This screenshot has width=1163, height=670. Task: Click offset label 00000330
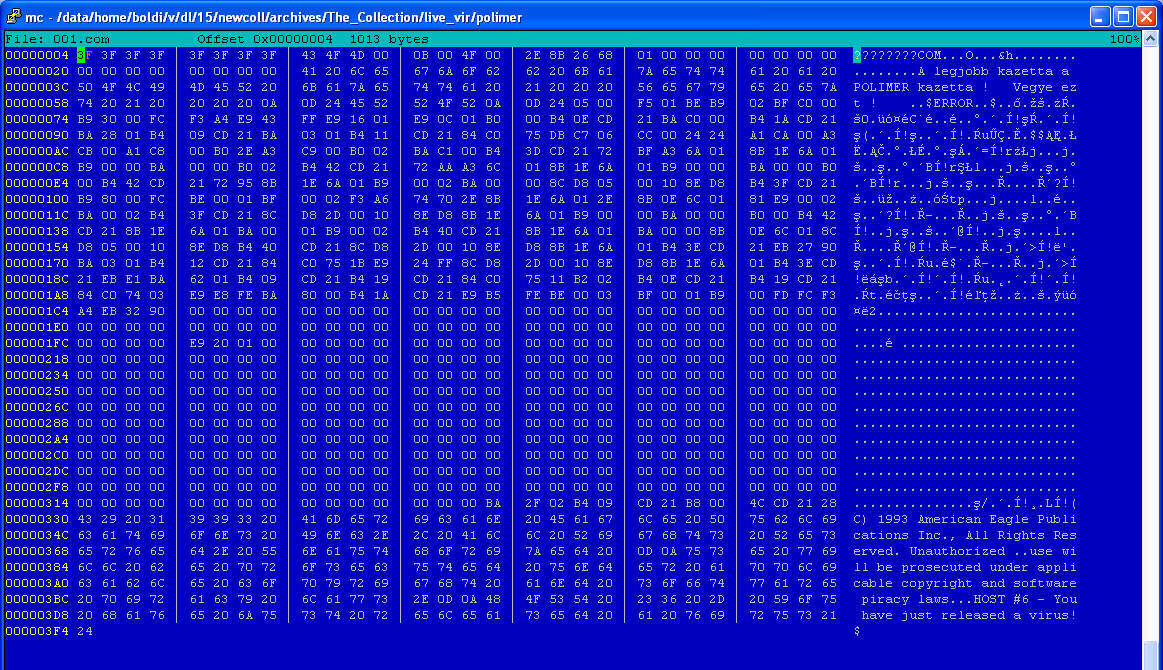point(37,519)
